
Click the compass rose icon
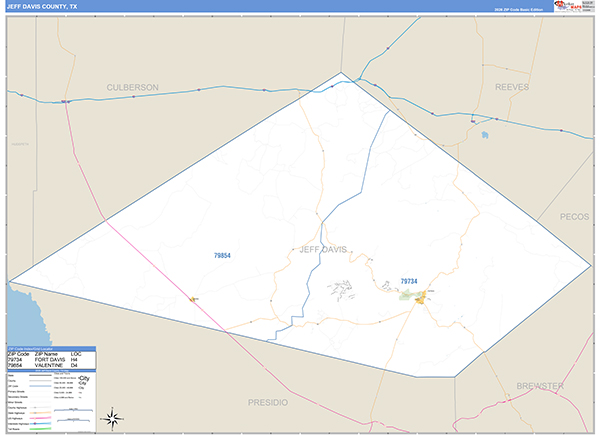[112, 418]
